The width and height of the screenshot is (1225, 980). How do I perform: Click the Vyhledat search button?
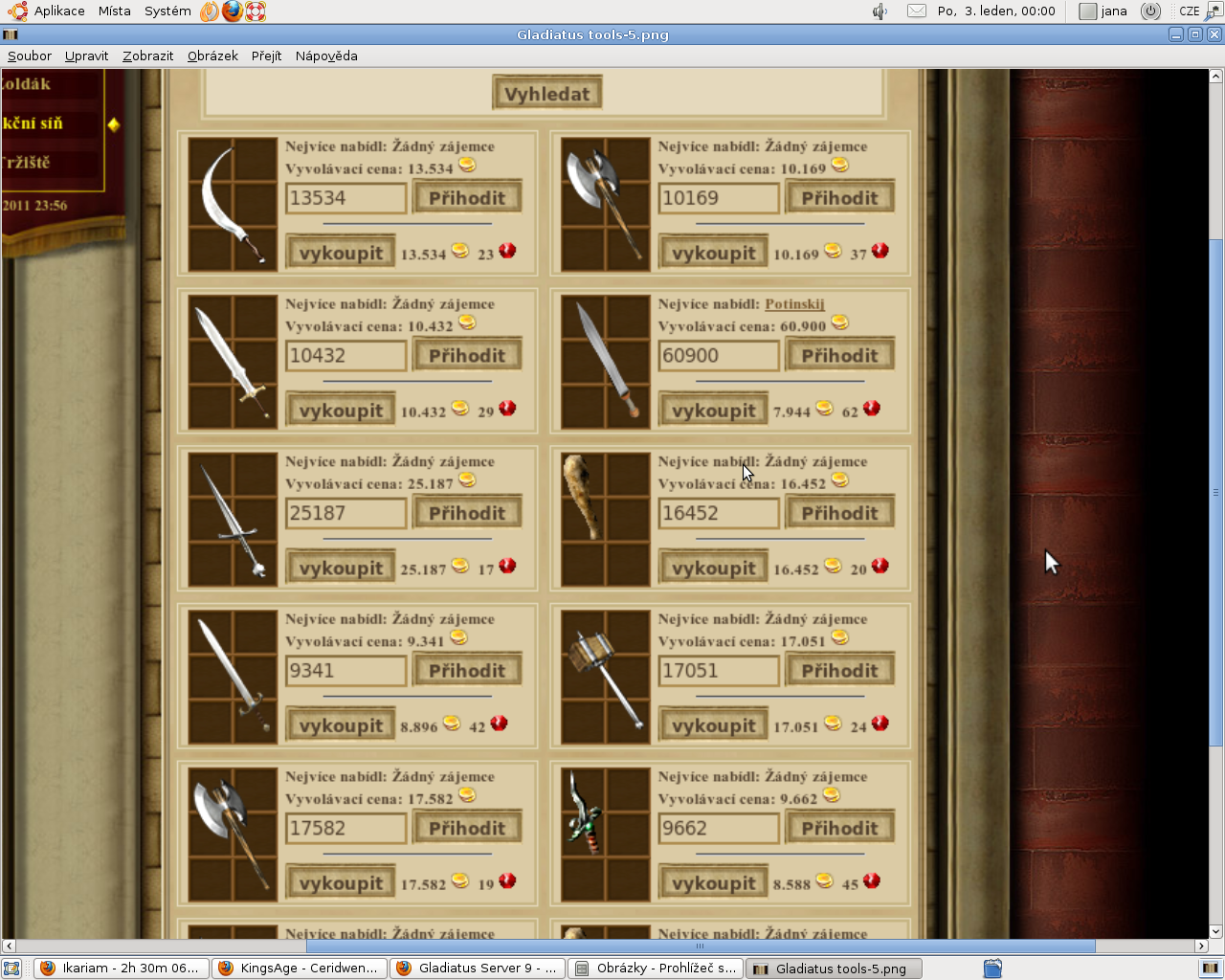click(547, 93)
